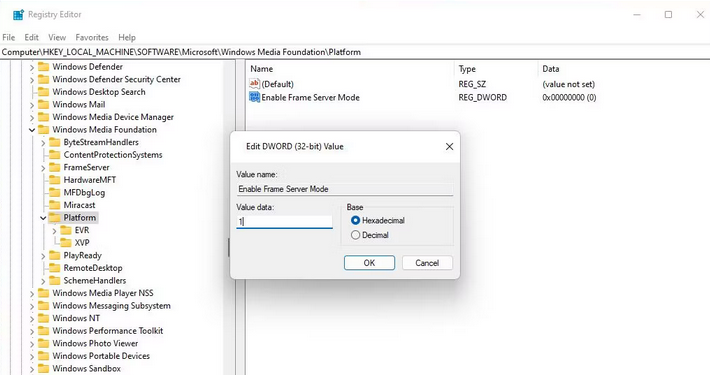
Task: Select the Windows Performance Toolkit key
Action: [x=108, y=331]
